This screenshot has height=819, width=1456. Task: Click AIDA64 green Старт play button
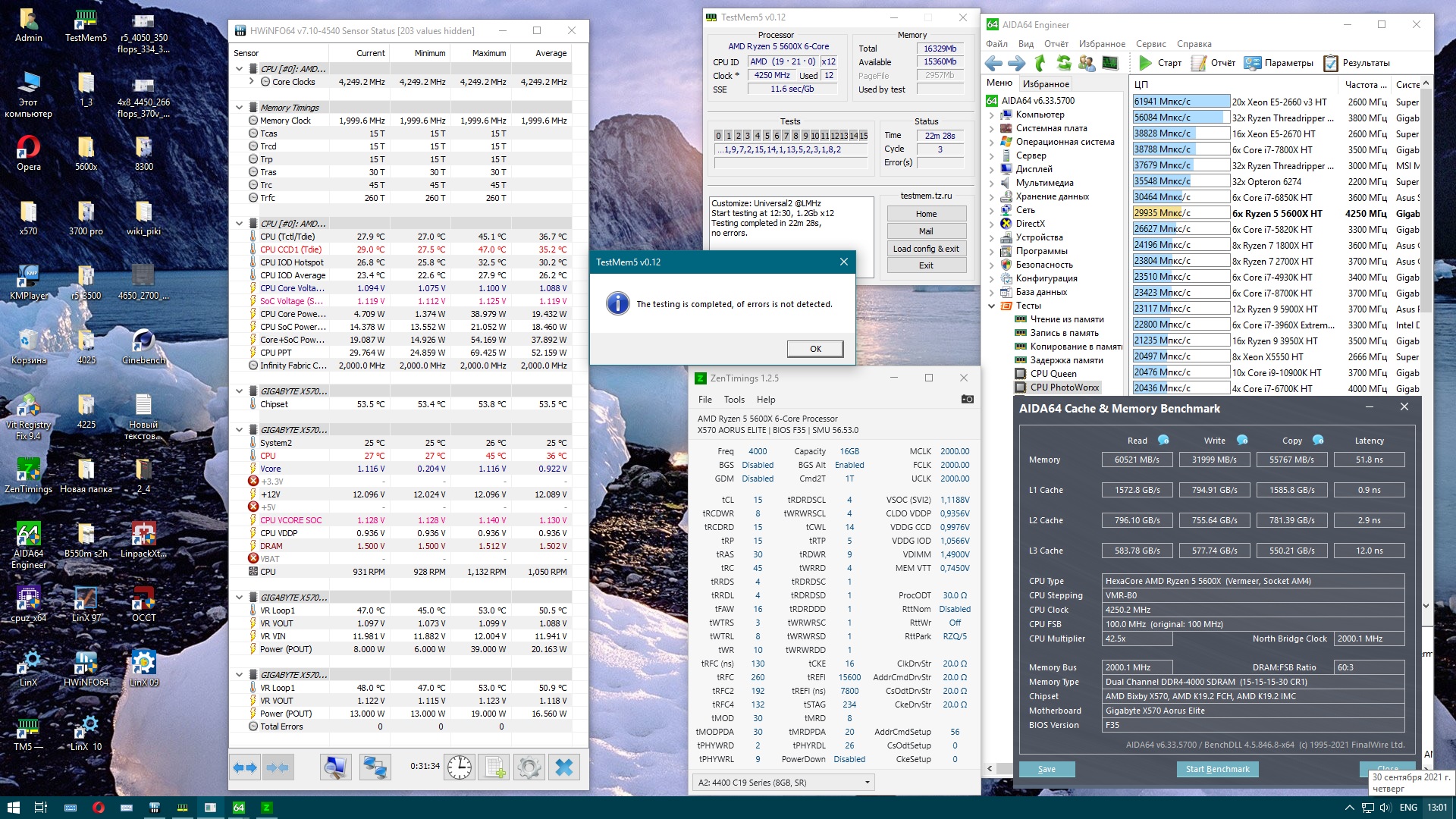(x=1146, y=63)
